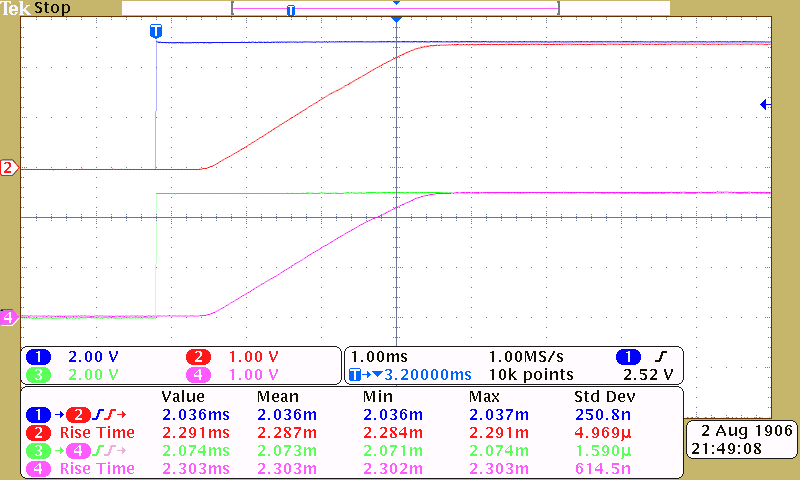Screen dimensions: 800x480
Task: Click the red Rise Time measurement label
Action: point(97,433)
